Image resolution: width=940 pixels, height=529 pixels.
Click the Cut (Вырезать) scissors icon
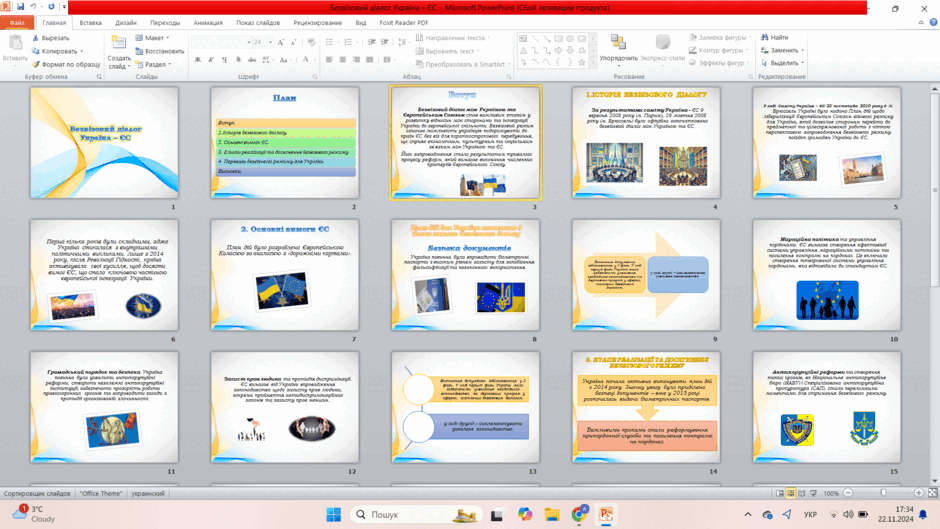point(35,38)
